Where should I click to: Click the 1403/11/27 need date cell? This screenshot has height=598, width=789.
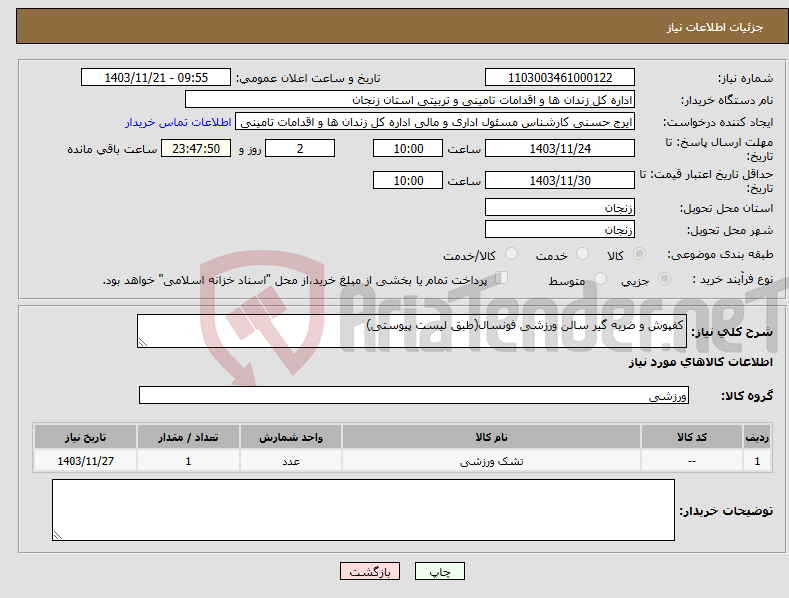point(86,461)
